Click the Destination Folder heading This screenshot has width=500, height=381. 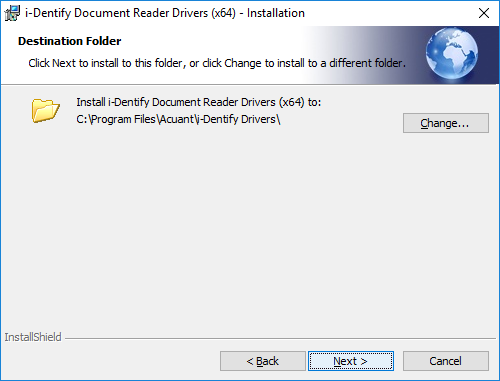pyautogui.click(x=70, y=41)
